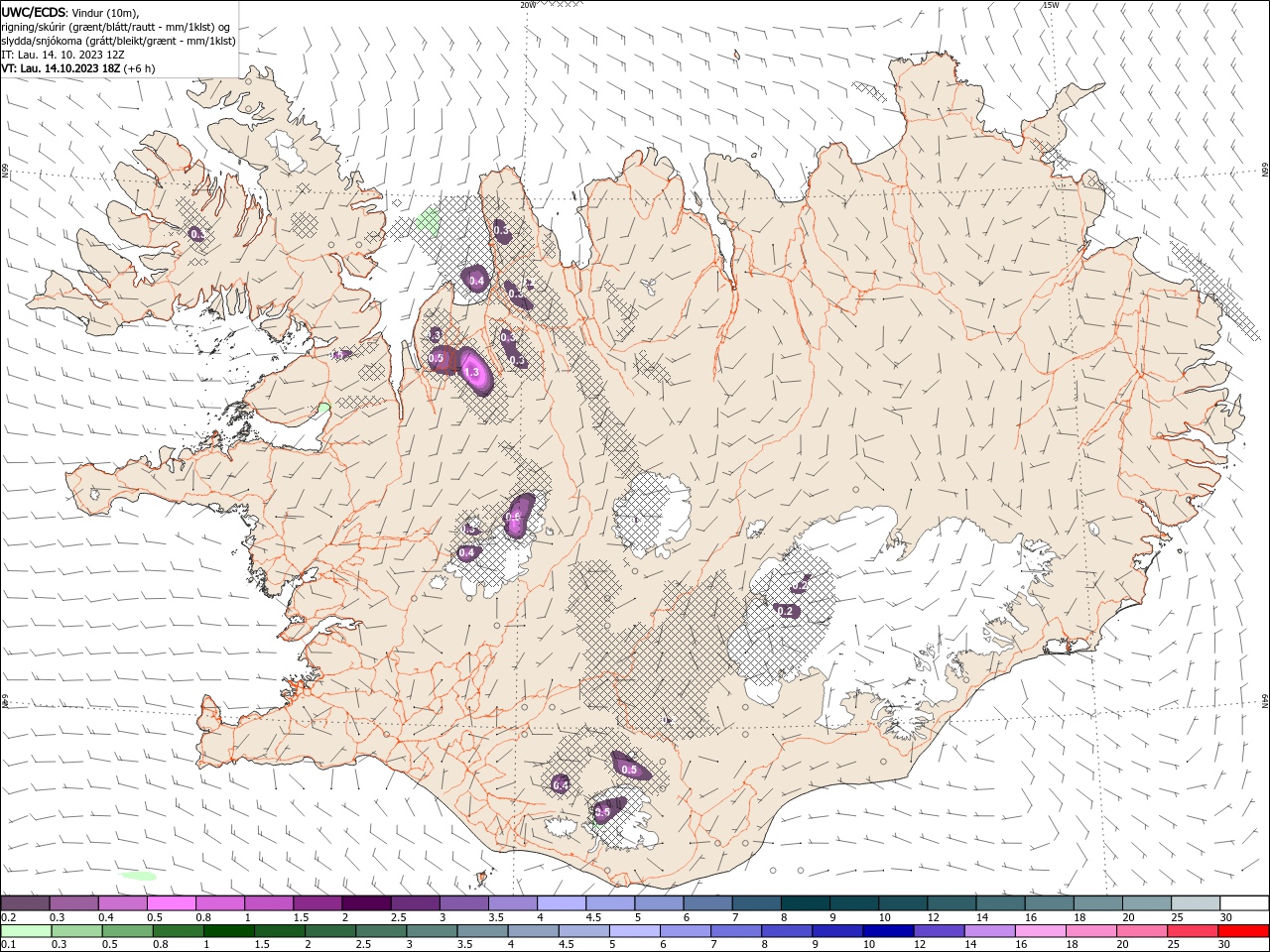Click the 30 value under lower legend row

(1226, 945)
